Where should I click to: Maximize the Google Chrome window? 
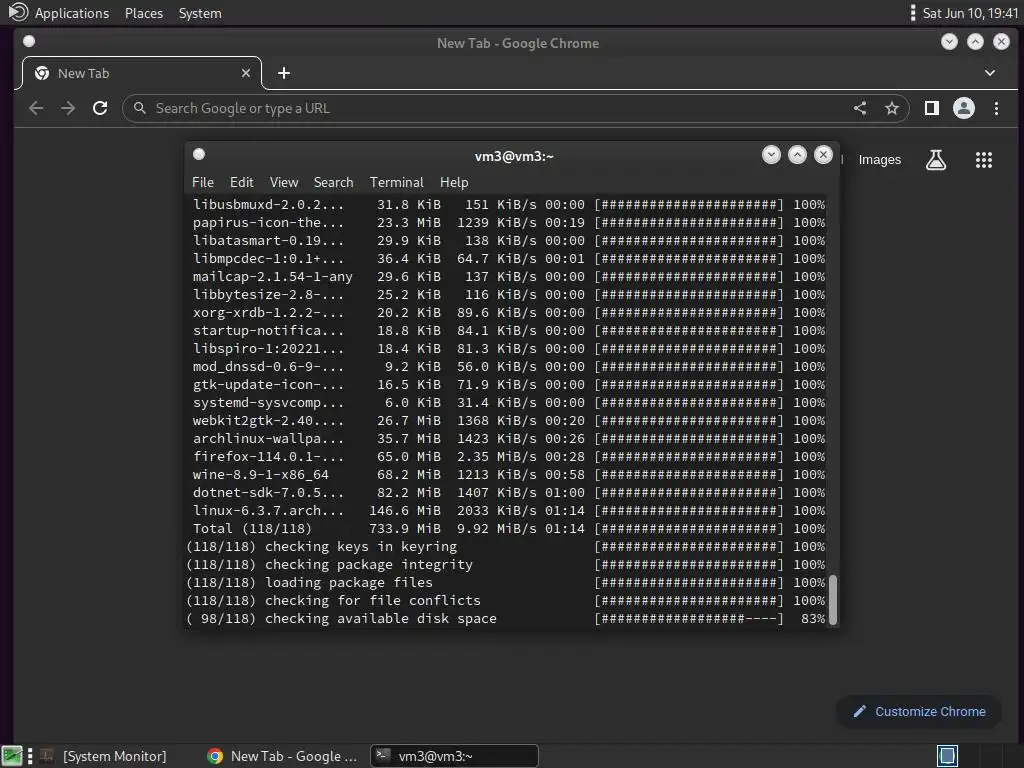(x=975, y=42)
